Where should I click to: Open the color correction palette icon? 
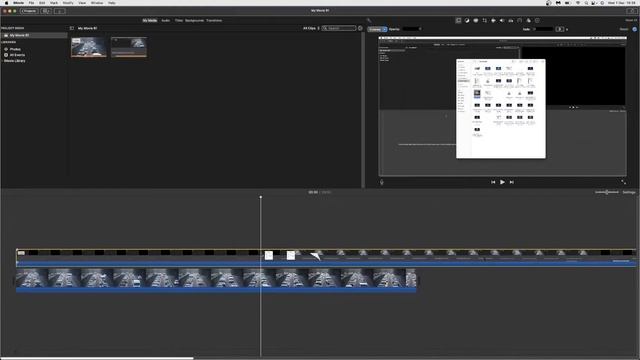pos(476,20)
